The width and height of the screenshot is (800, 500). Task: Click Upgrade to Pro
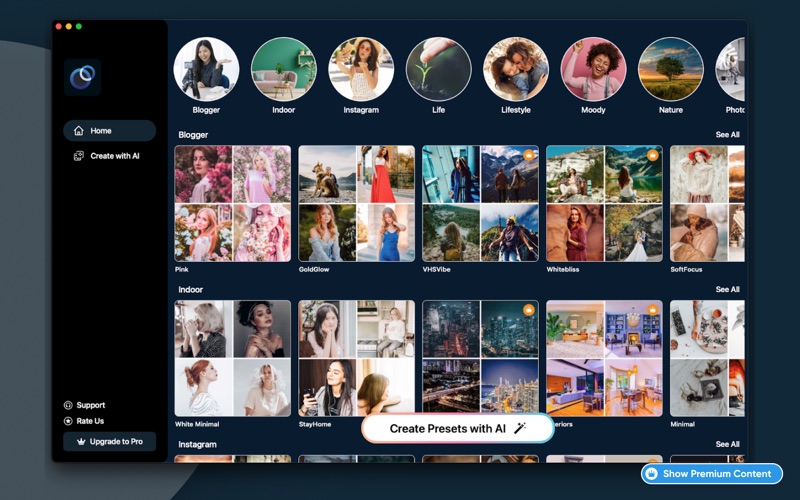109,442
